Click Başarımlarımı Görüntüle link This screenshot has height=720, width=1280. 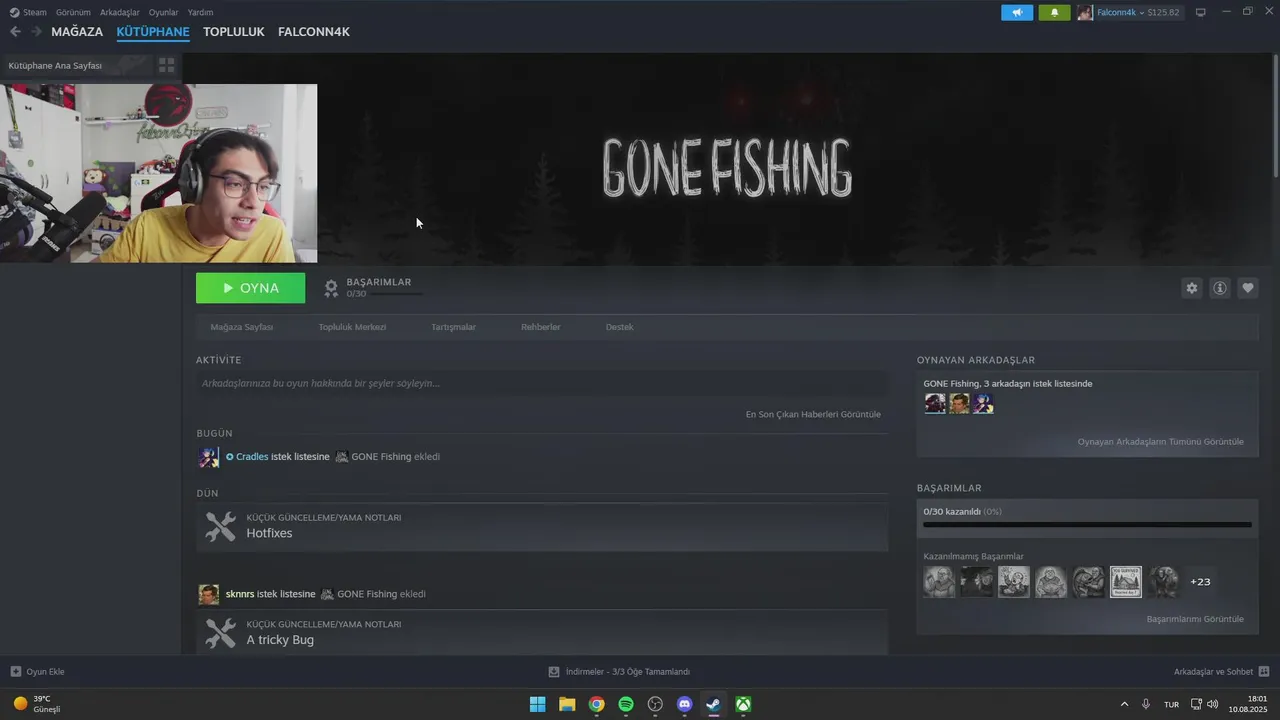coord(1195,619)
